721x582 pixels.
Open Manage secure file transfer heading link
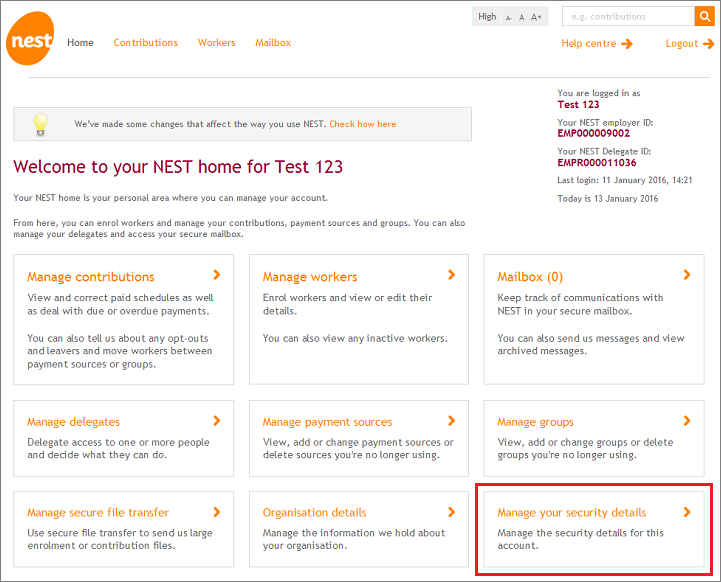click(98, 513)
